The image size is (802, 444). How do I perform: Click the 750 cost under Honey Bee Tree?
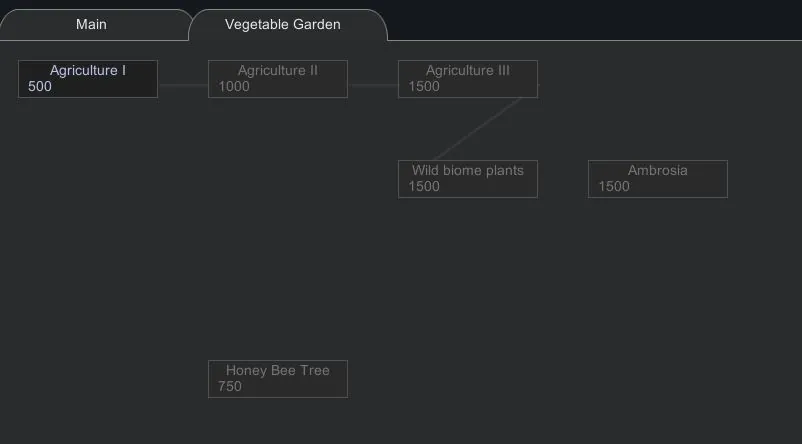[230, 387]
